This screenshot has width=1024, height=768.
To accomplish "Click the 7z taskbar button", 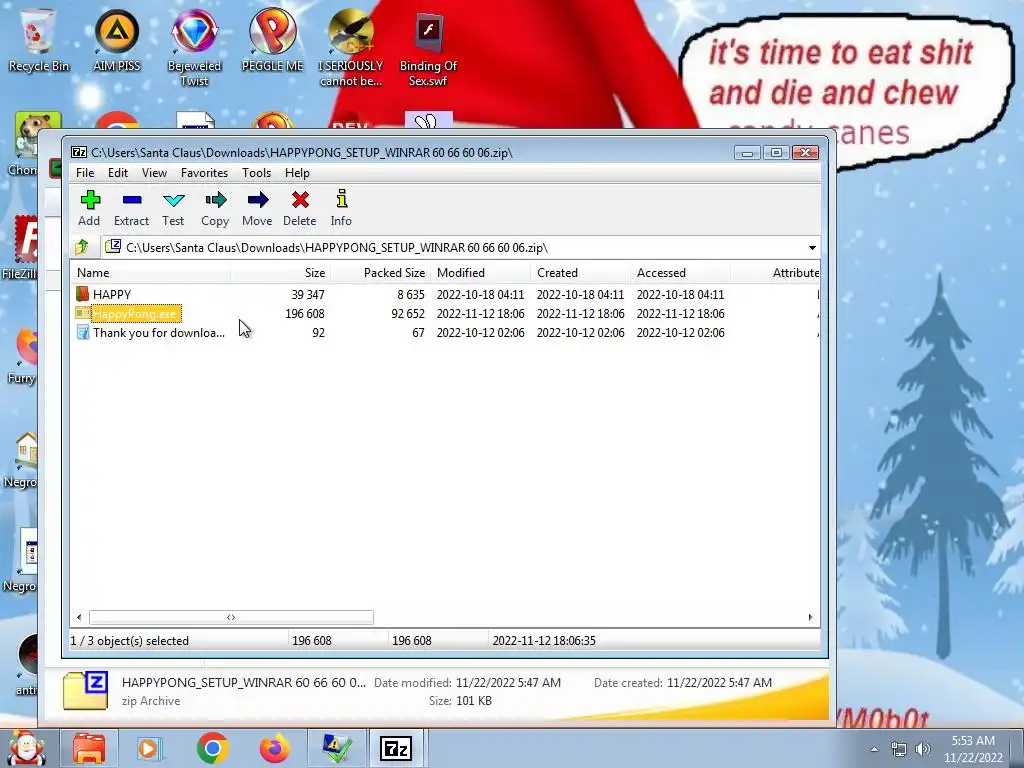I will coord(396,748).
